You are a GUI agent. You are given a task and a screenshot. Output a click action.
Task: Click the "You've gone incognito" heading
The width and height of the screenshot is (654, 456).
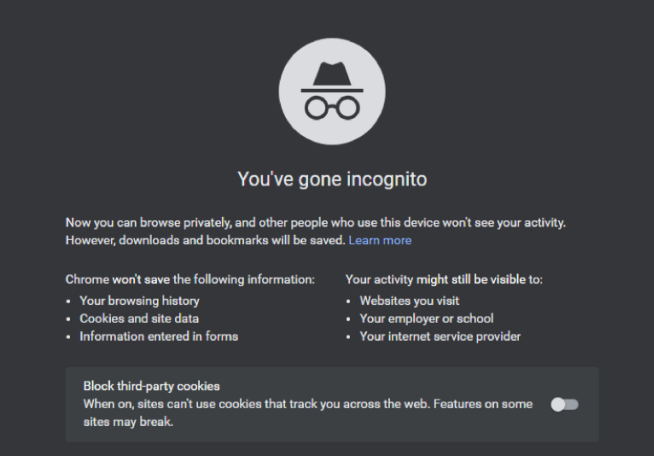pos(332,179)
